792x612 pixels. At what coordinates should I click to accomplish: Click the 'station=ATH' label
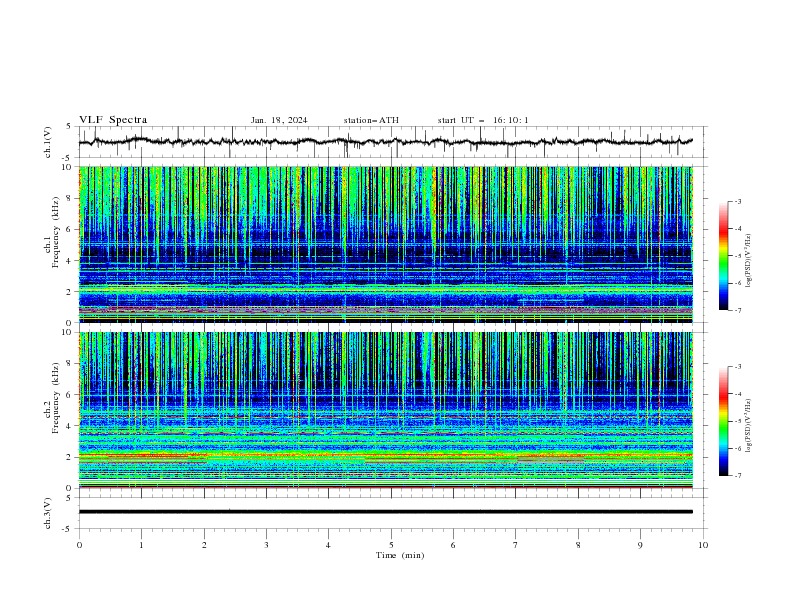click(371, 120)
